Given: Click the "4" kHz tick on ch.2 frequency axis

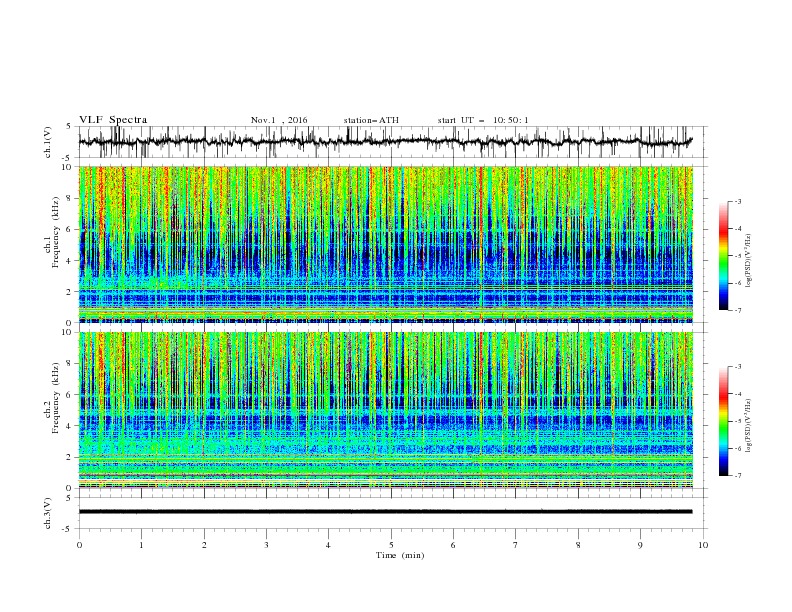Looking at the screenshot, I should 70,426.
